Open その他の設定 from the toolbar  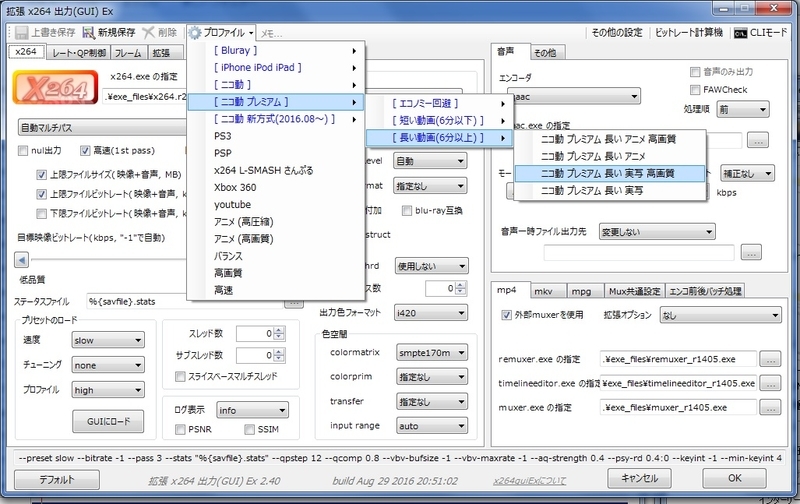point(617,33)
